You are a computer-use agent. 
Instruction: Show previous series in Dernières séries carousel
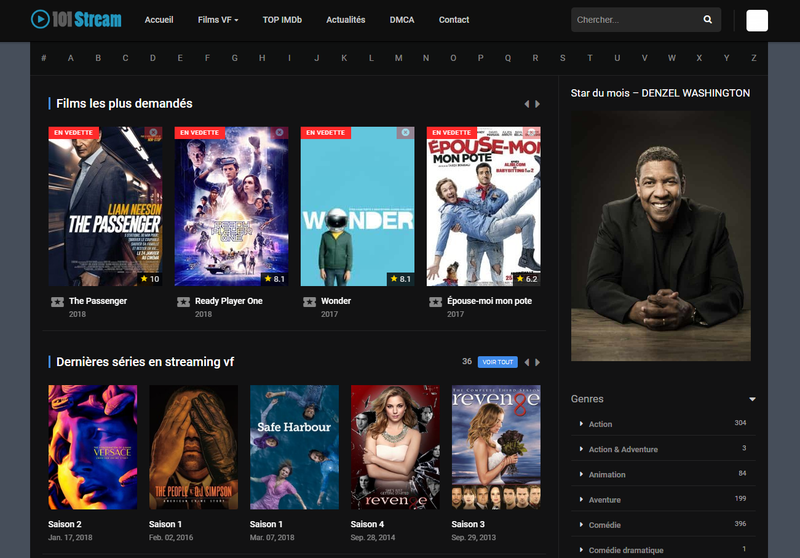click(527, 362)
